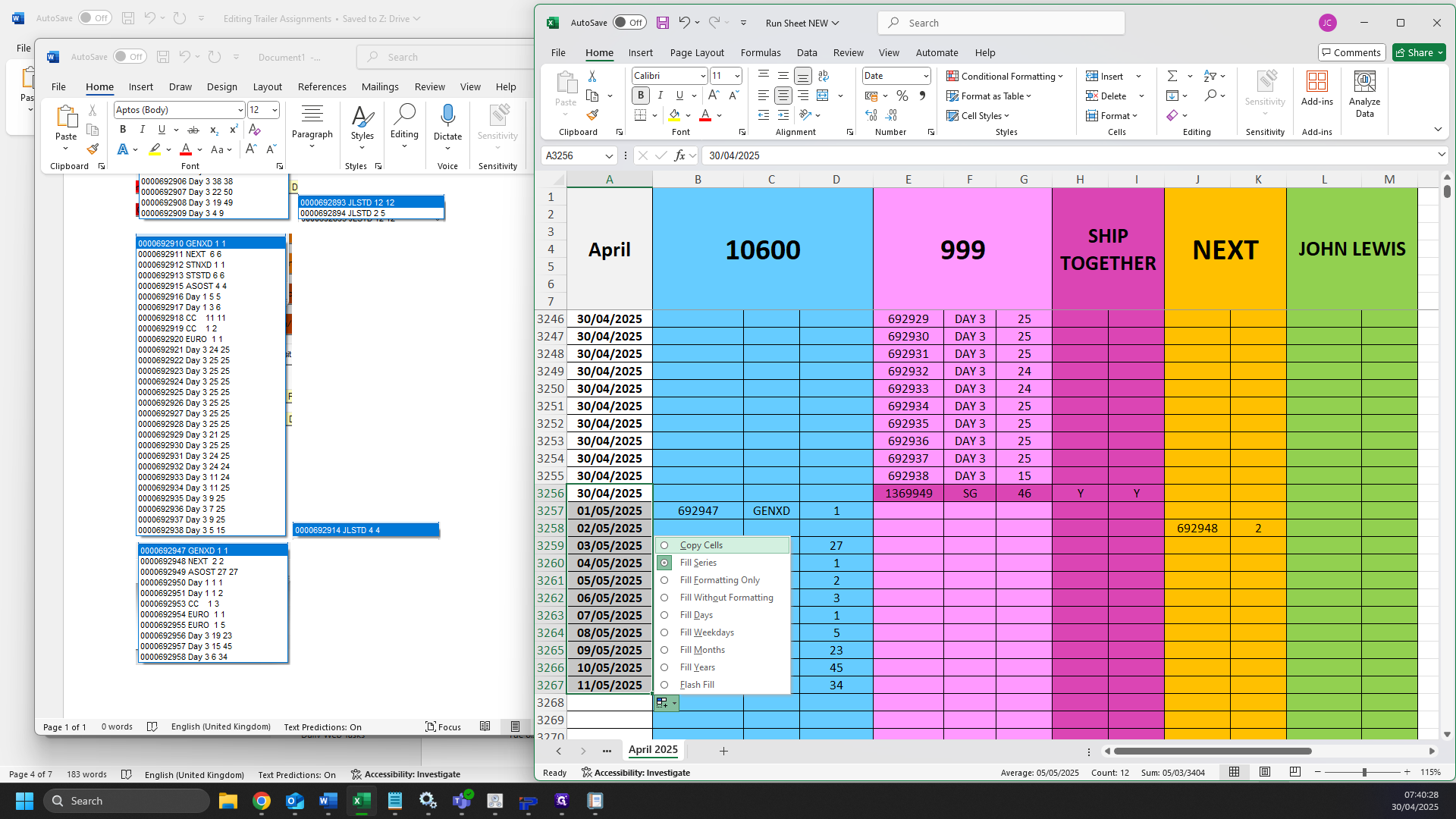Click Excel AutoSum sigma icon
Screen dimensions: 1456x819
pyautogui.click(x=1172, y=76)
